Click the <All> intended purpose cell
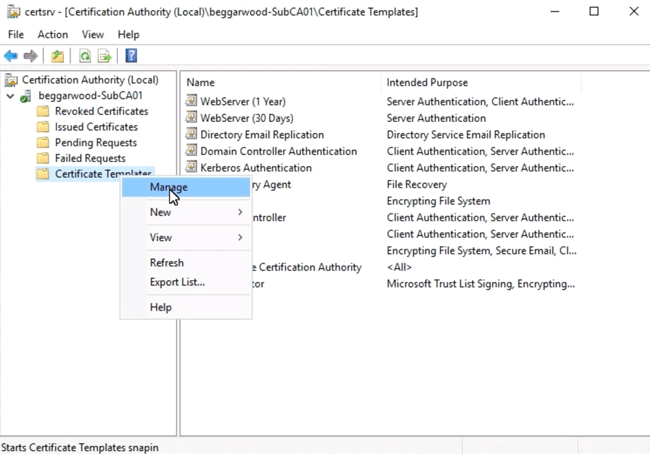Image resolution: width=650 pixels, height=454 pixels. [399, 267]
